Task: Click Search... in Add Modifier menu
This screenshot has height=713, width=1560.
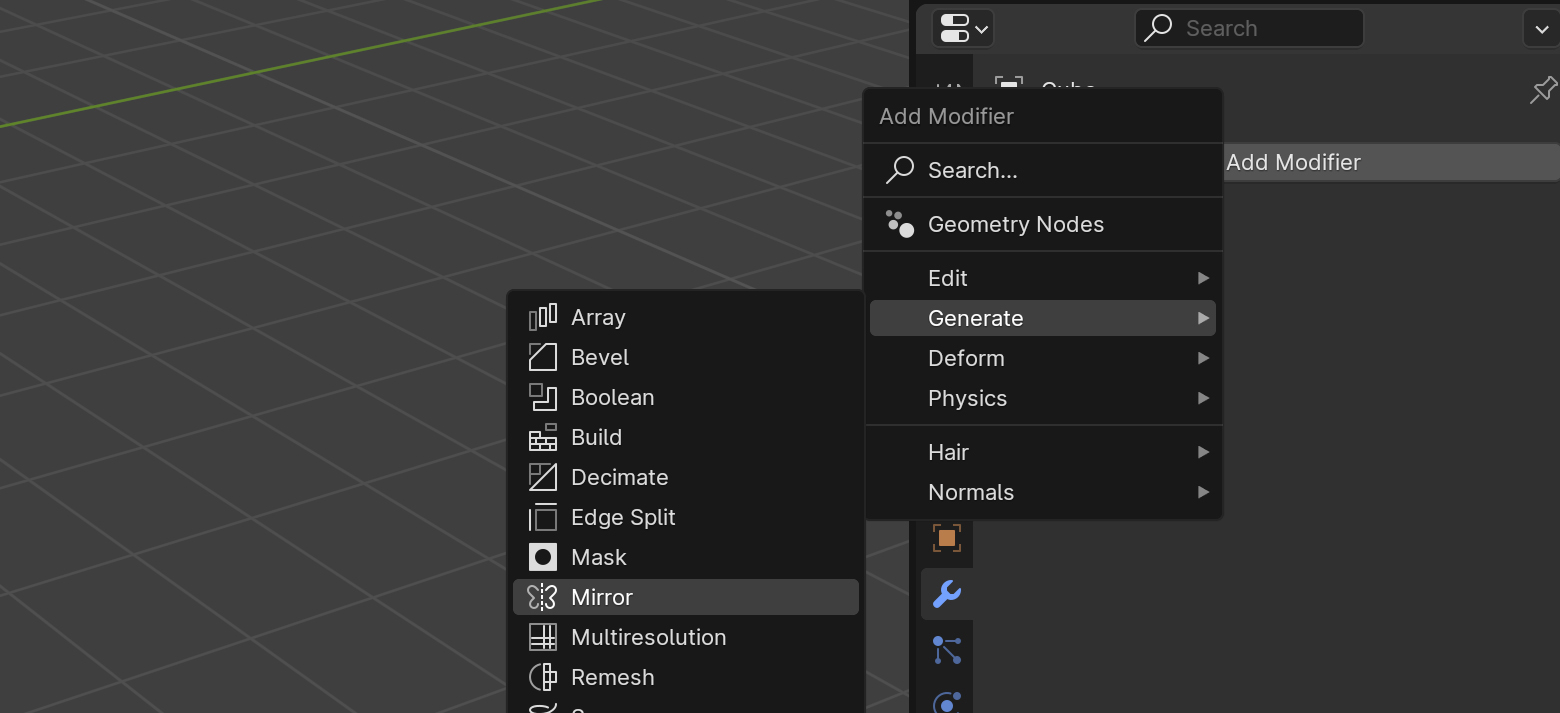Action: tap(1043, 170)
